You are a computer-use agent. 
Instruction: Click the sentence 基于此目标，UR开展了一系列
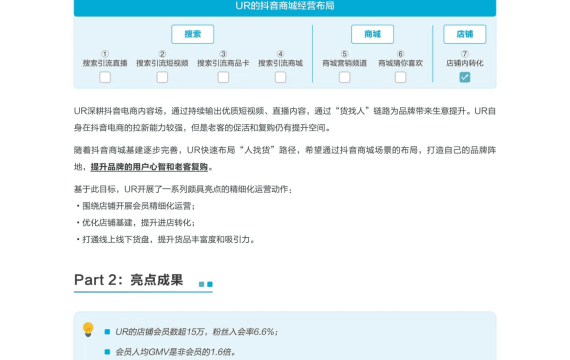(x=183, y=189)
